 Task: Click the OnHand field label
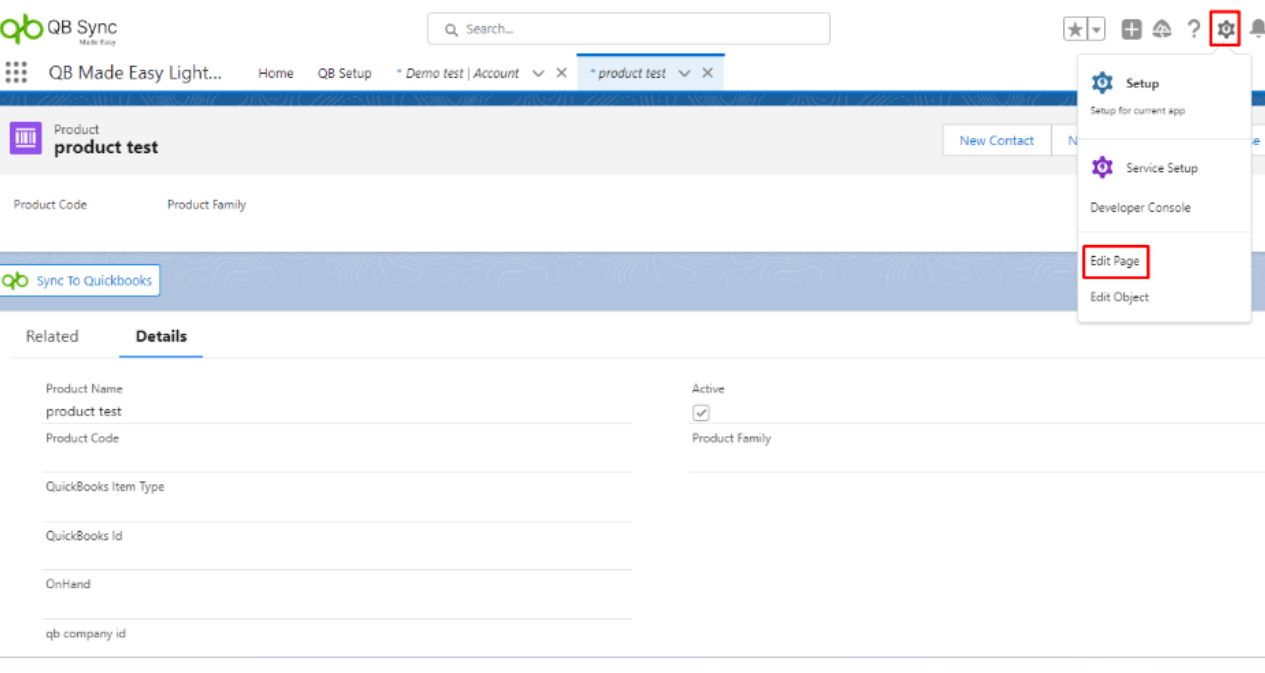(68, 584)
